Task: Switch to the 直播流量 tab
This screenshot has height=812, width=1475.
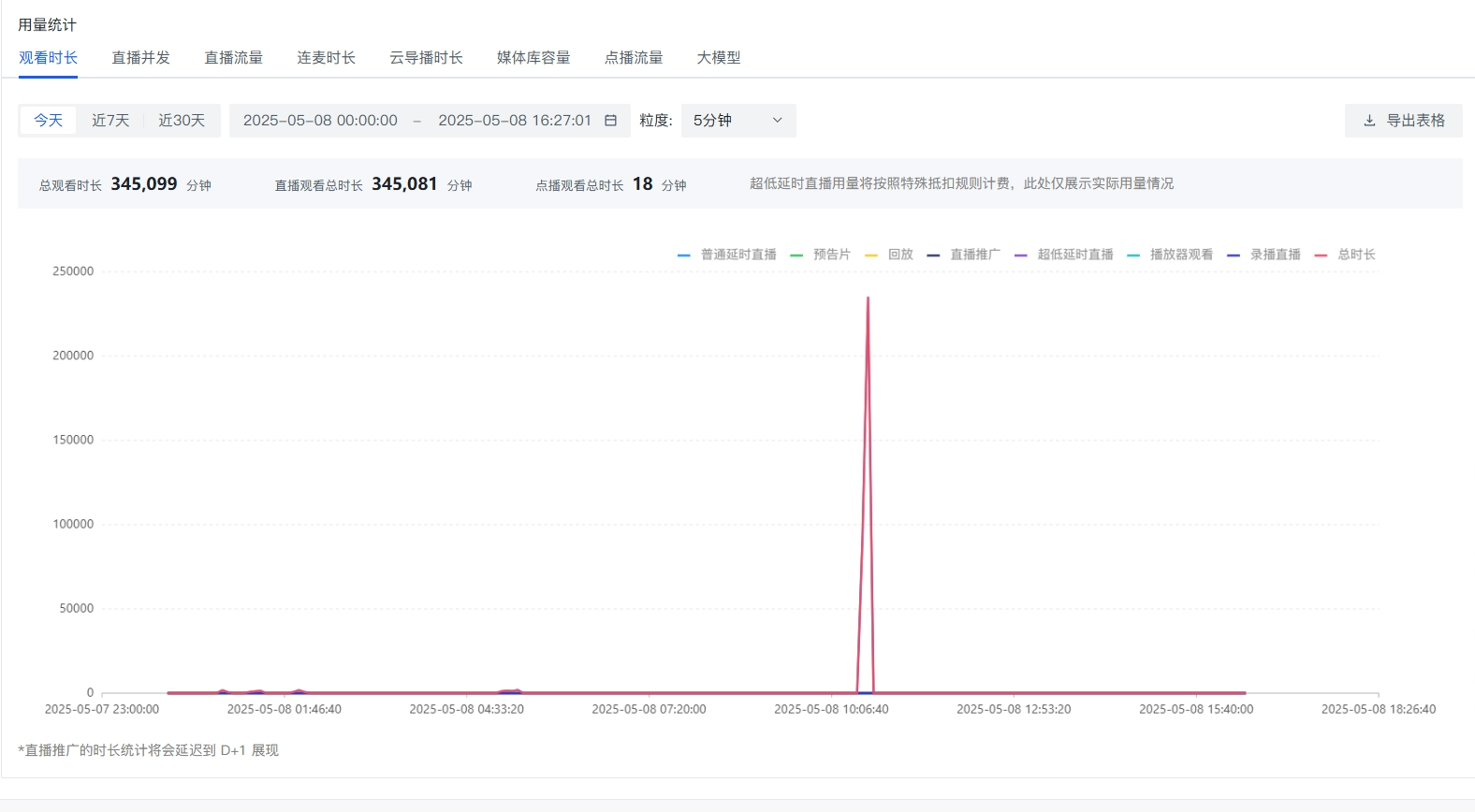Action: [x=233, y=58]
